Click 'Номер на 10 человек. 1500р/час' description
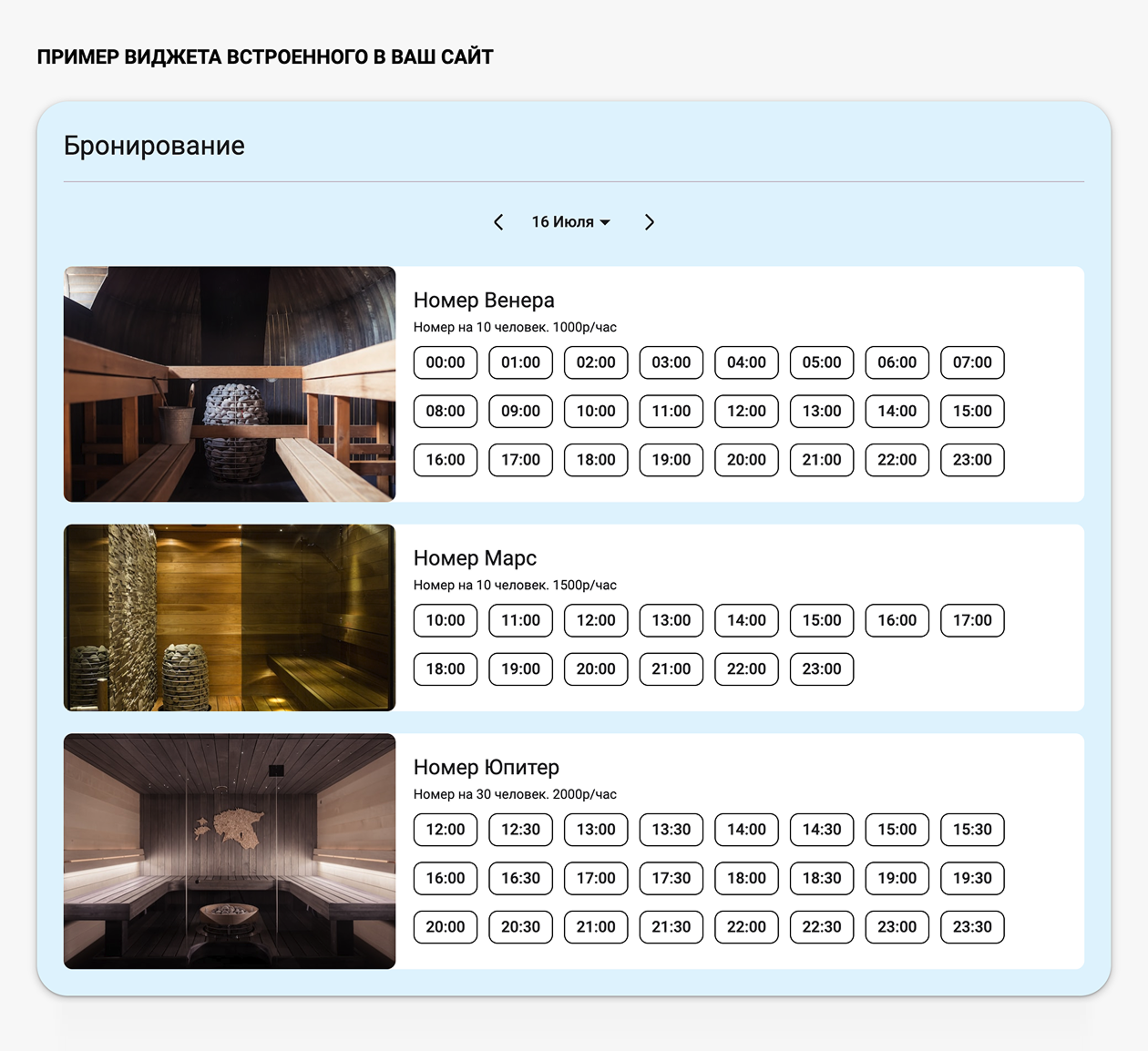 pyautogui.click(x=515, y=585)
